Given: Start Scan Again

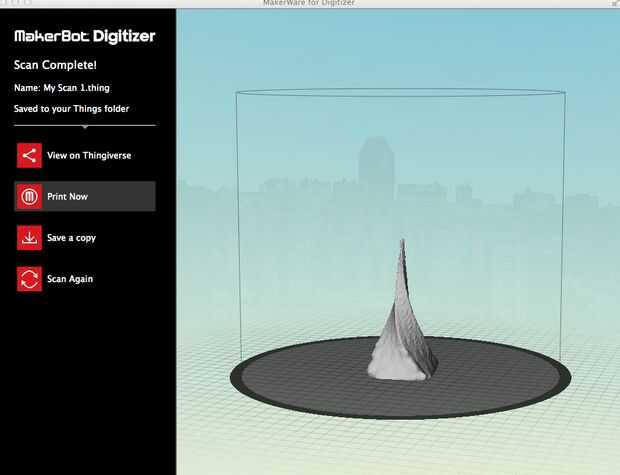Looking at the screenshot, I should click(x=70, y=279).
